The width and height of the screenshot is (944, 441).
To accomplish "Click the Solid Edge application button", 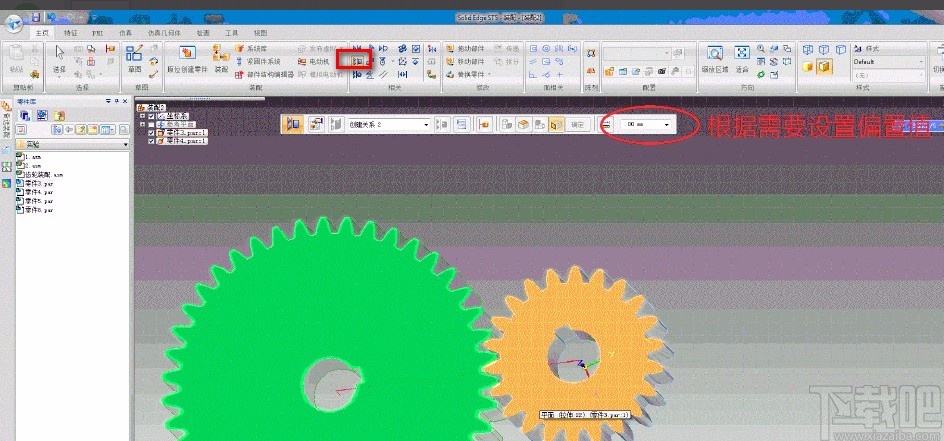I will pos(13,23).
